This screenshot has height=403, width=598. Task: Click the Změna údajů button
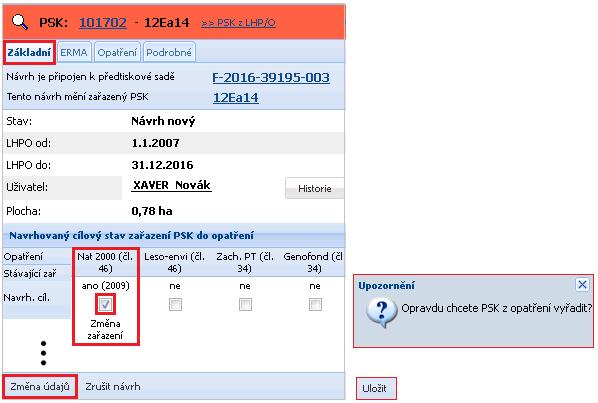click(x=40, y=387)
